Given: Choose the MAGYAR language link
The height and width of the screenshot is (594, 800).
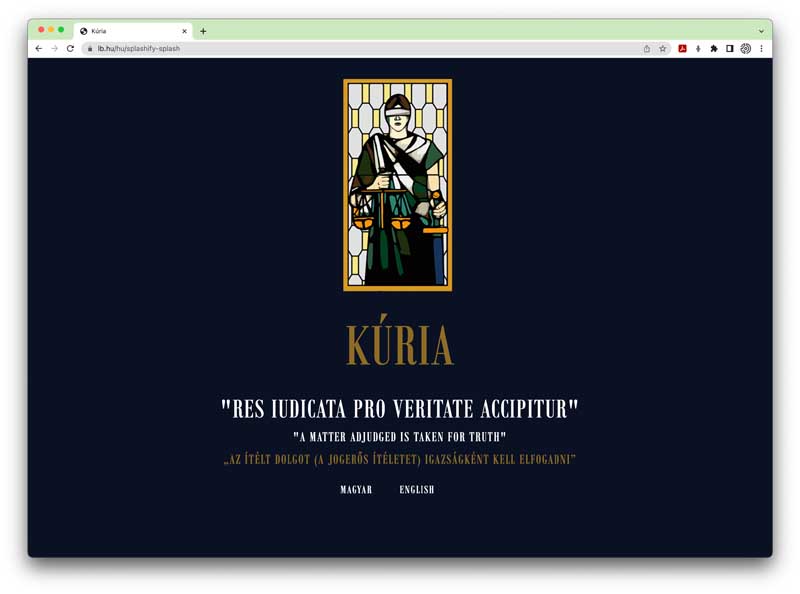Looking at the screenshot, I should pos(356,489).
